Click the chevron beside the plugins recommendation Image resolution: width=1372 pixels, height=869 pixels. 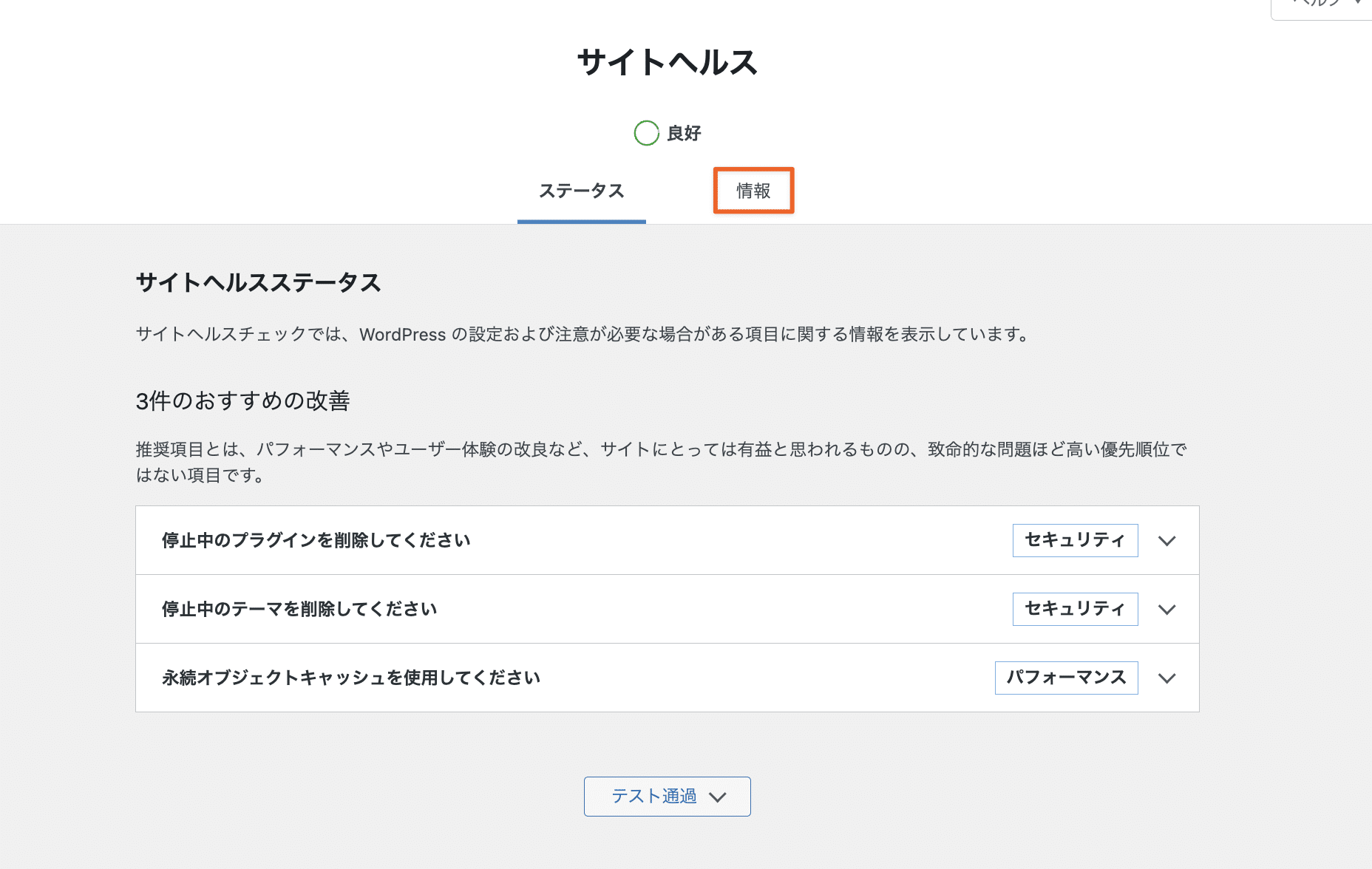1166,540
